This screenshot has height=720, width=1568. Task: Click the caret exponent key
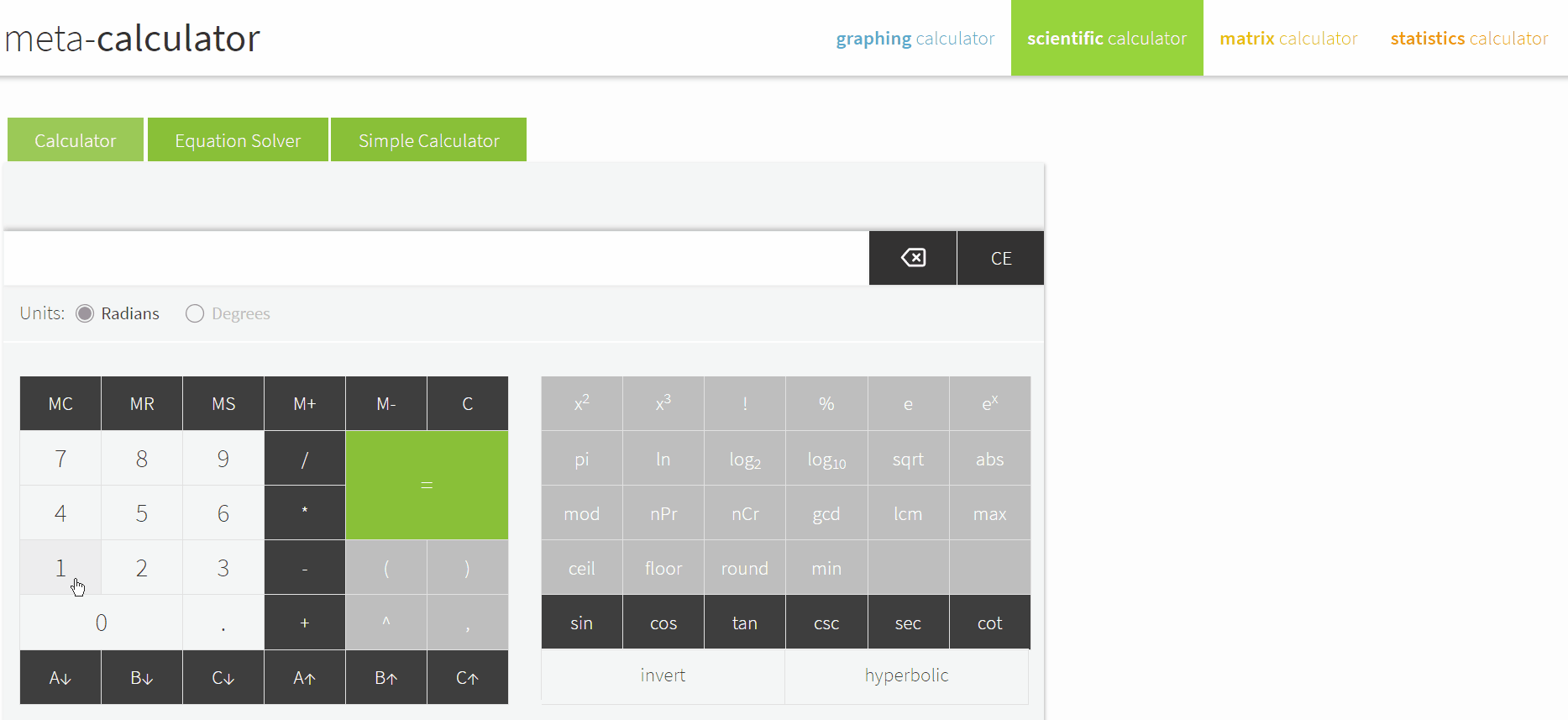pos(386,623)
